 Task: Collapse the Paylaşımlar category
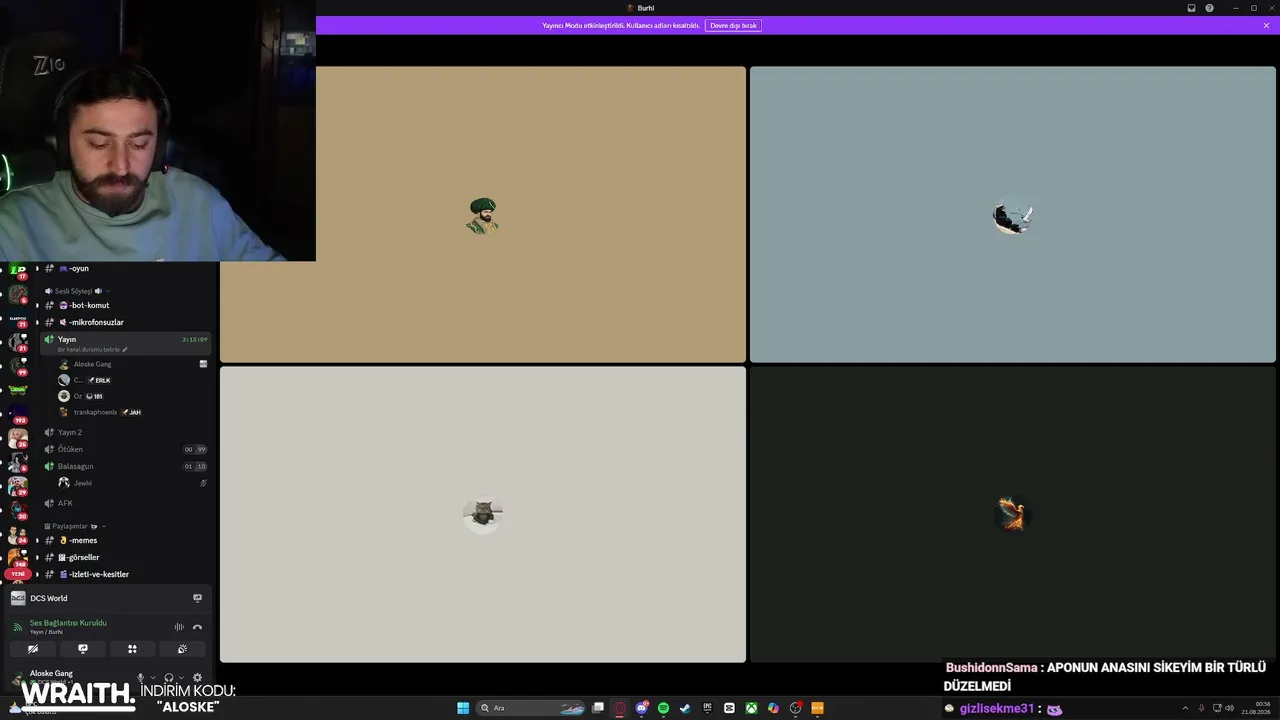(x=75, y=526)
